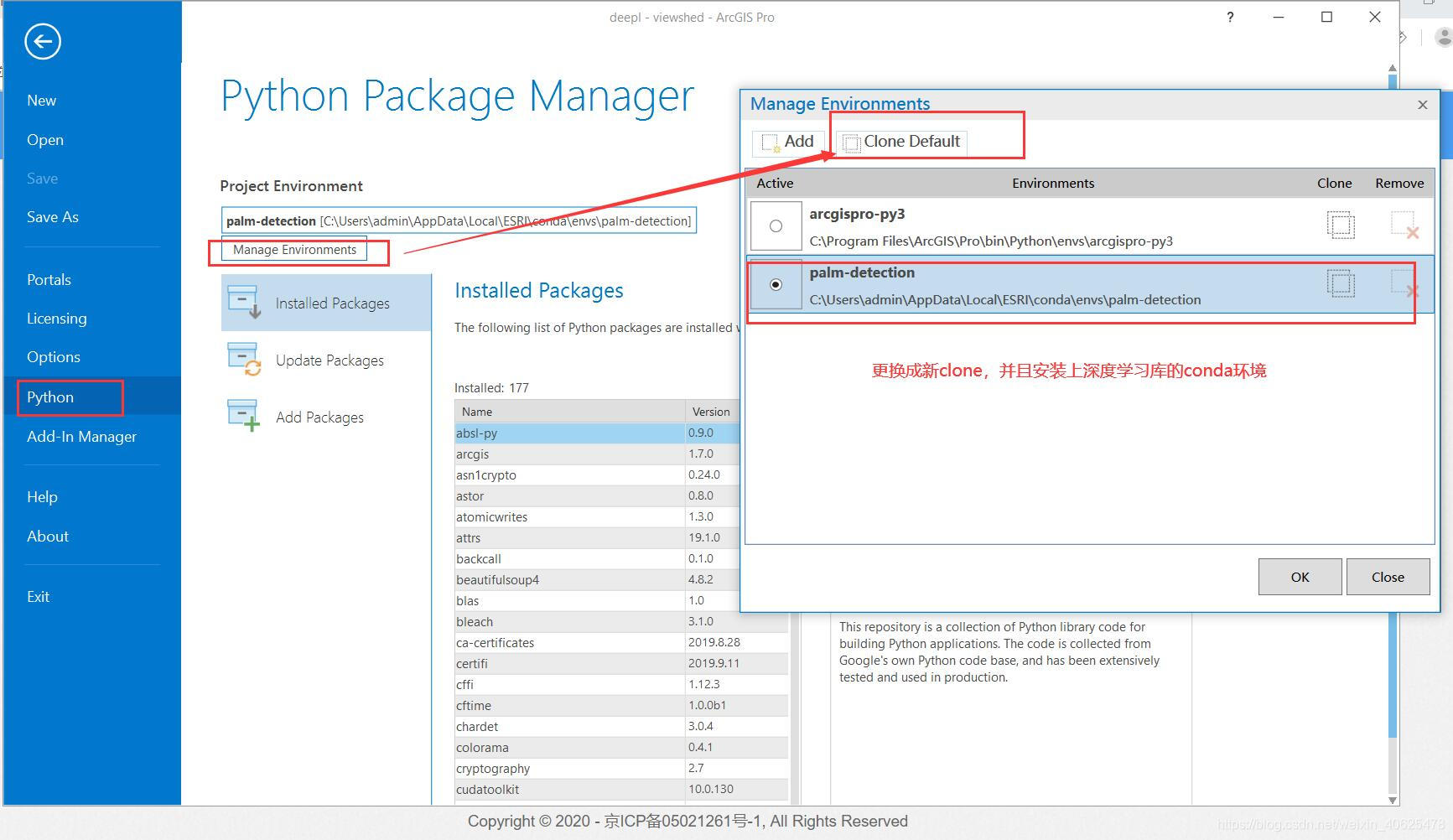Select the chardet package row
This screenshot has height=840, width=1453.
point(621,727)
